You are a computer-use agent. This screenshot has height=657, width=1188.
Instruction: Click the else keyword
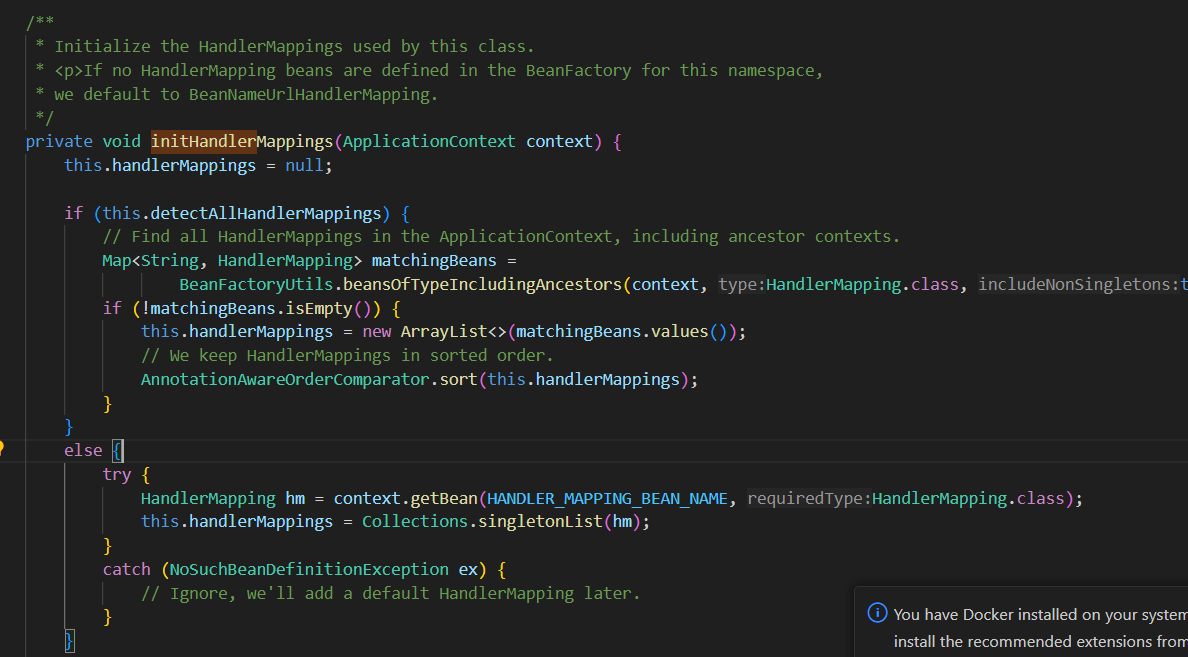[83, 451]
